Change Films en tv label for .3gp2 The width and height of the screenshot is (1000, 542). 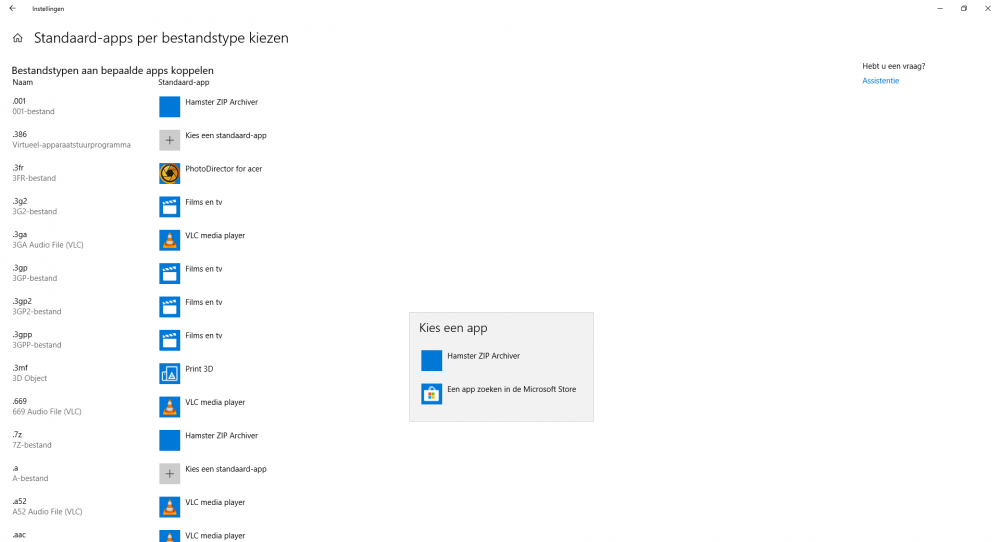pos(203,302)
